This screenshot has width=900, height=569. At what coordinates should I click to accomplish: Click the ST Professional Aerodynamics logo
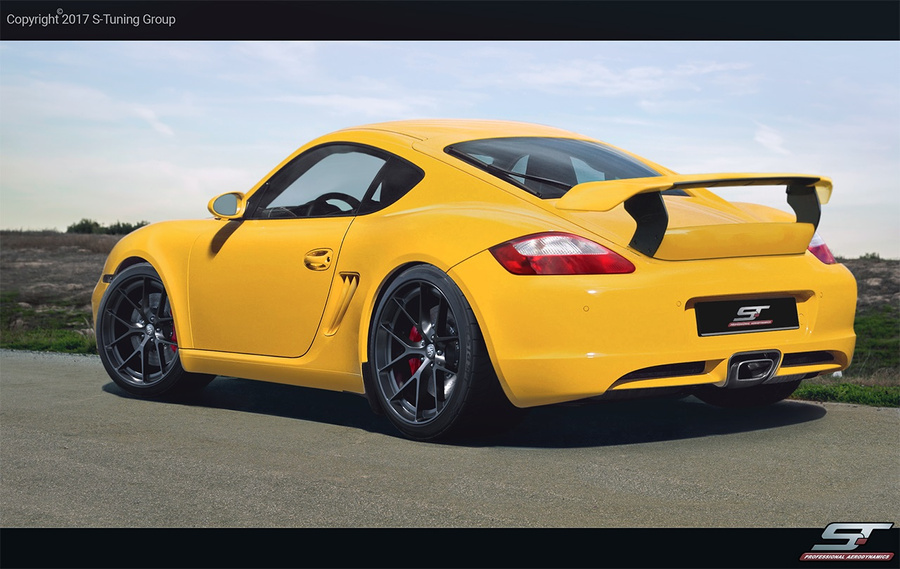(x=846, y=541)
